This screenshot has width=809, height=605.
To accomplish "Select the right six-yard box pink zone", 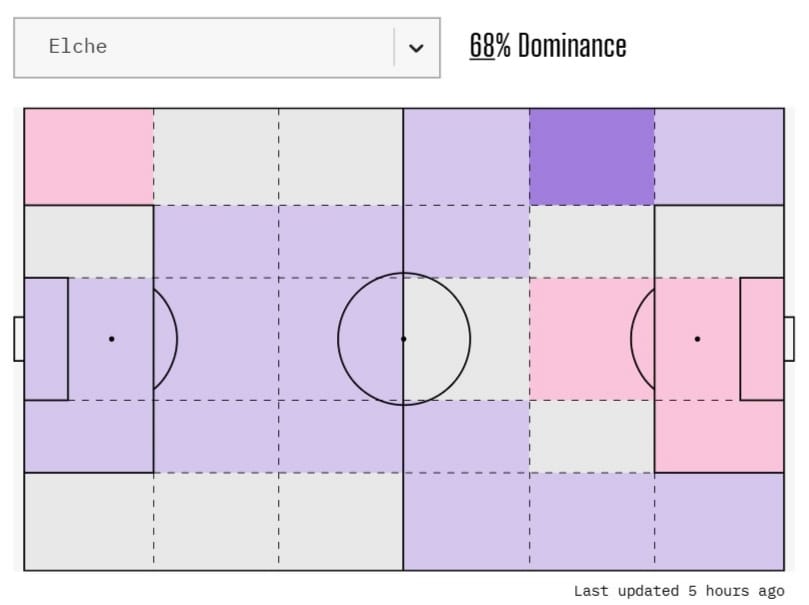I will pyautogui.click(x=762, y=339).
